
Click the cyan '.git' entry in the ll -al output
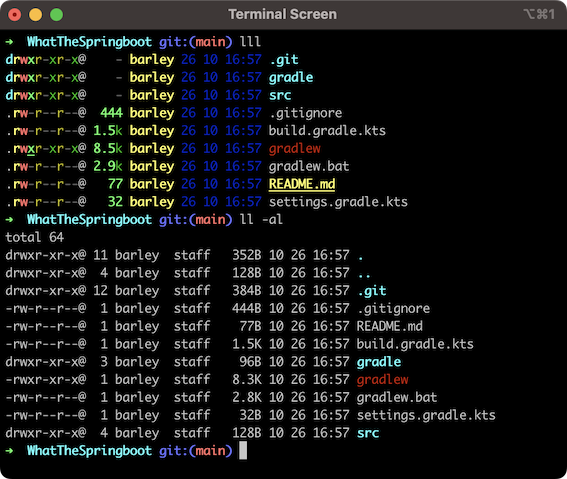(x=372, y=291)
